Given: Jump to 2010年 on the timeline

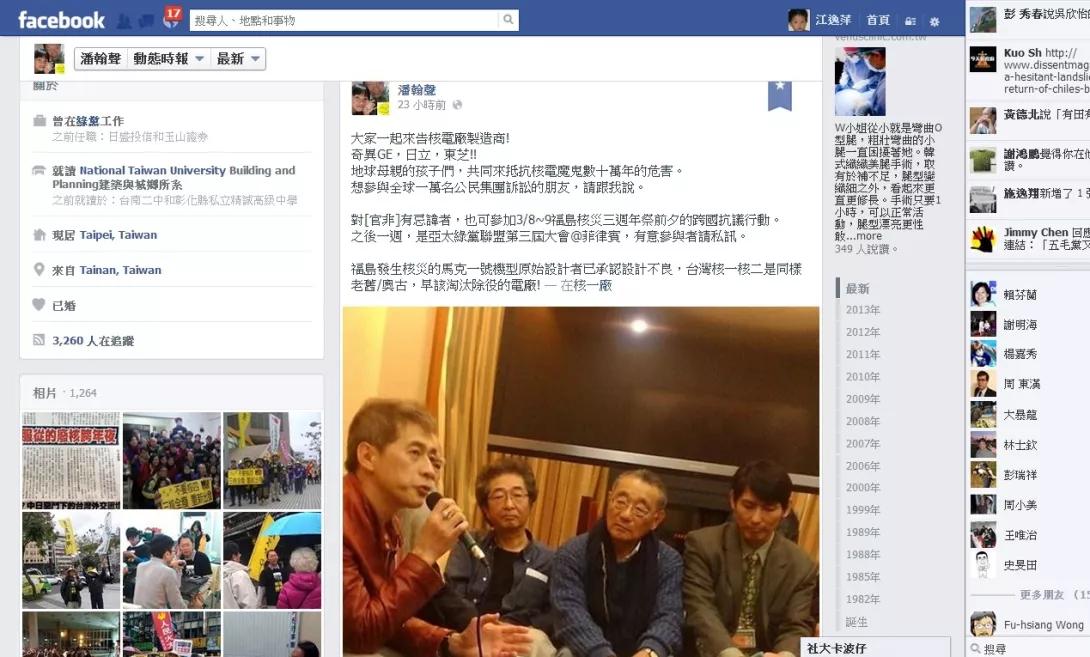Looking at the screenshot, I should (863, 377).
